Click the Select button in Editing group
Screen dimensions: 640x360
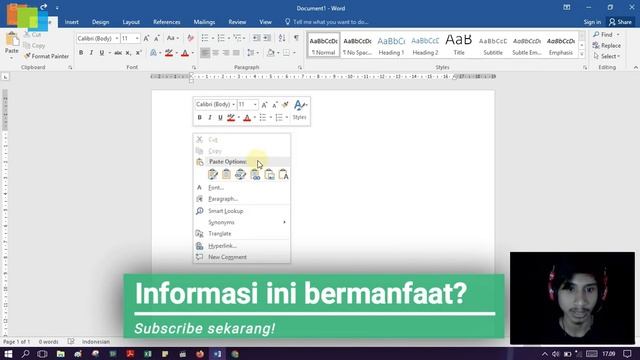tap(607, 56)
